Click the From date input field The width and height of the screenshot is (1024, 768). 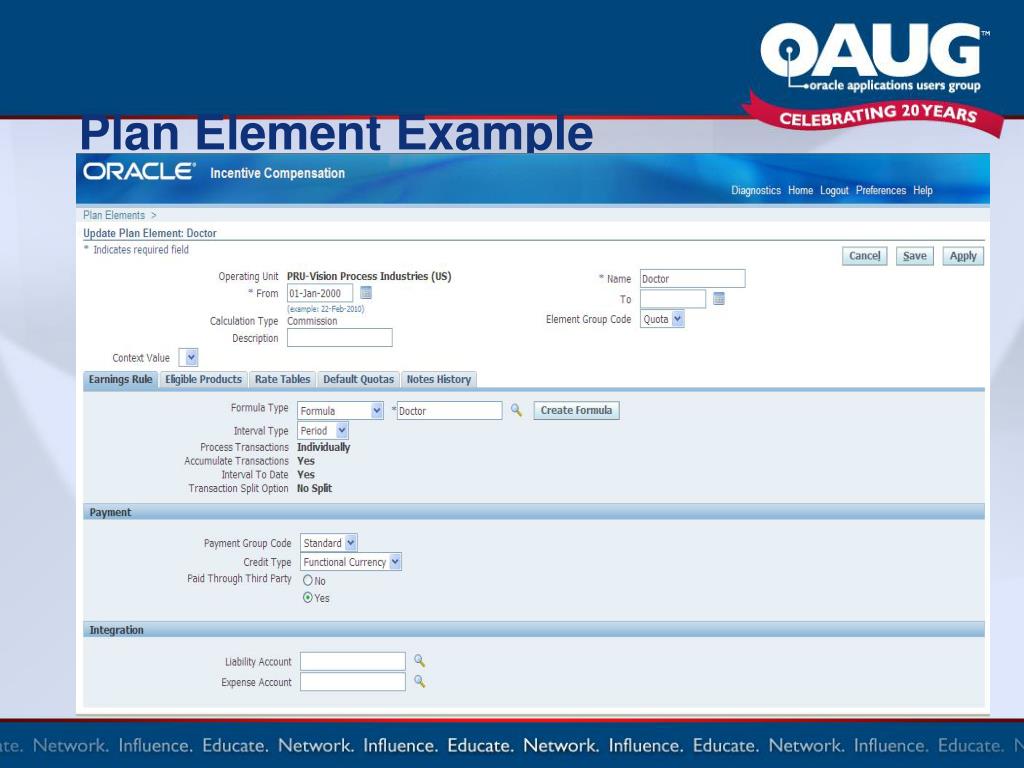pos(320,293)
